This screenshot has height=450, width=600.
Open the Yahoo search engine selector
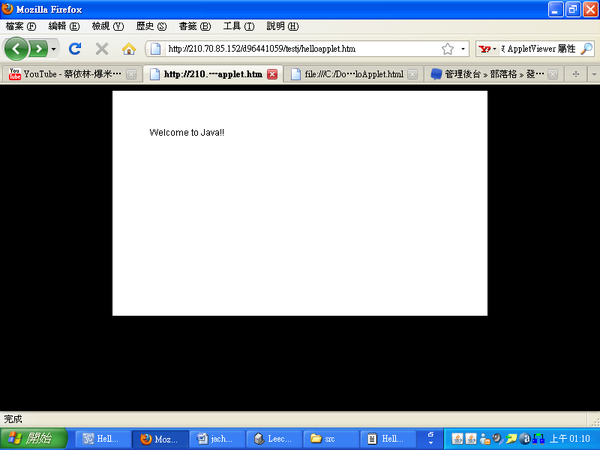point(488,49)
